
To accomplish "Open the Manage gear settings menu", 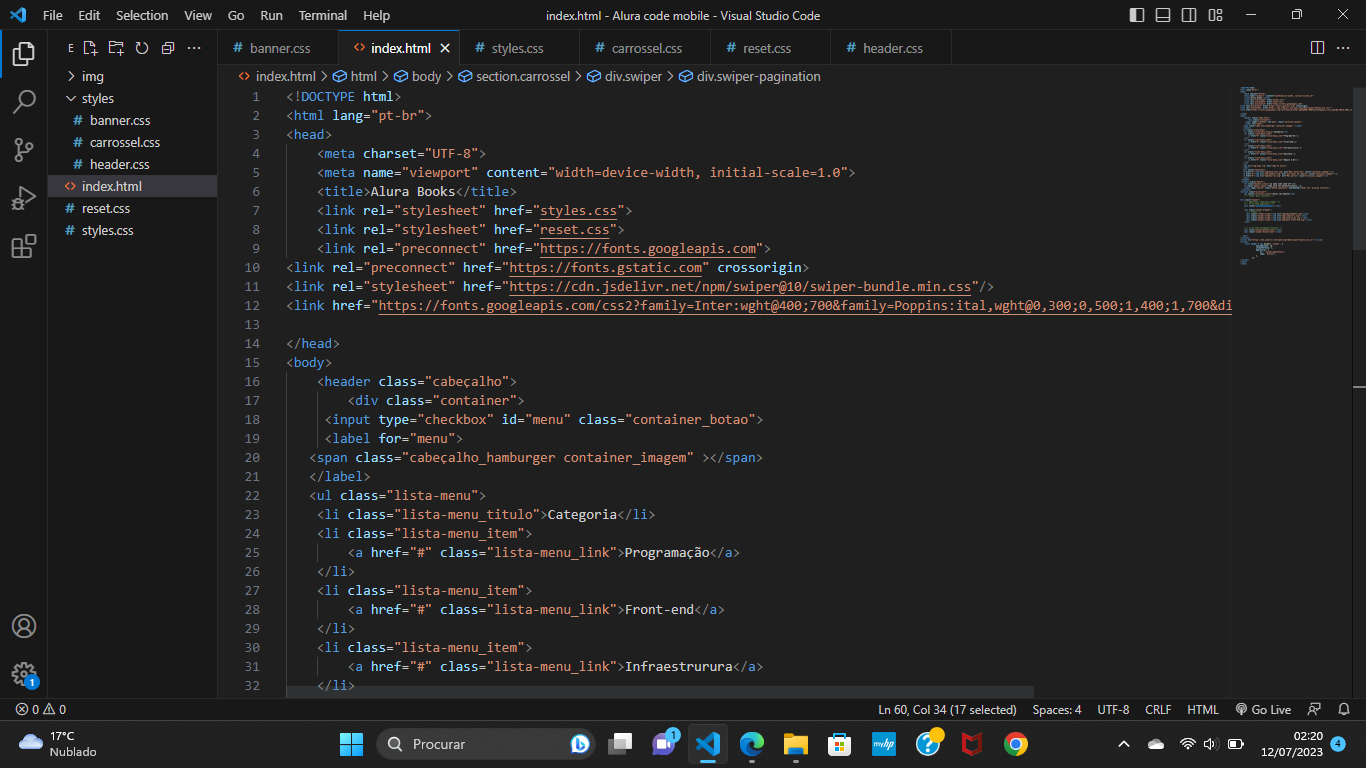I will [x=24, y=674].
